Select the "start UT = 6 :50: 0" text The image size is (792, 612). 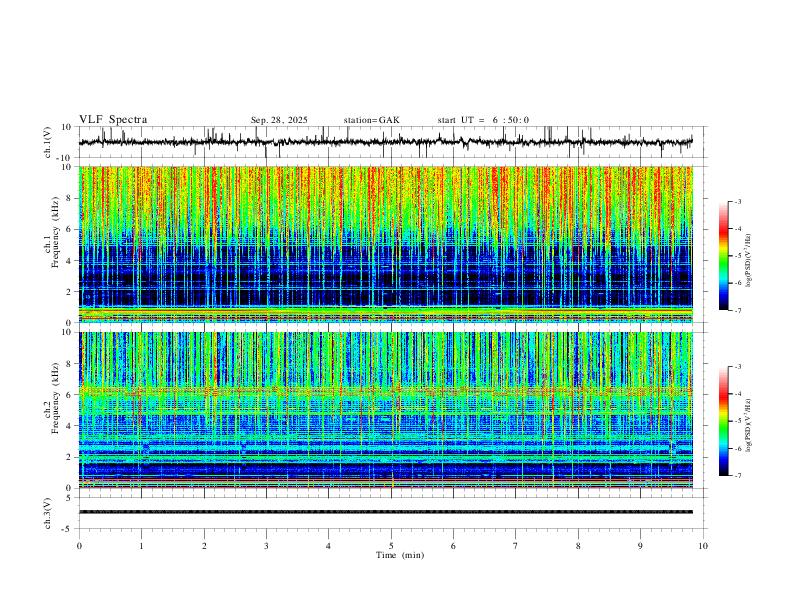(x=483, y=120)
